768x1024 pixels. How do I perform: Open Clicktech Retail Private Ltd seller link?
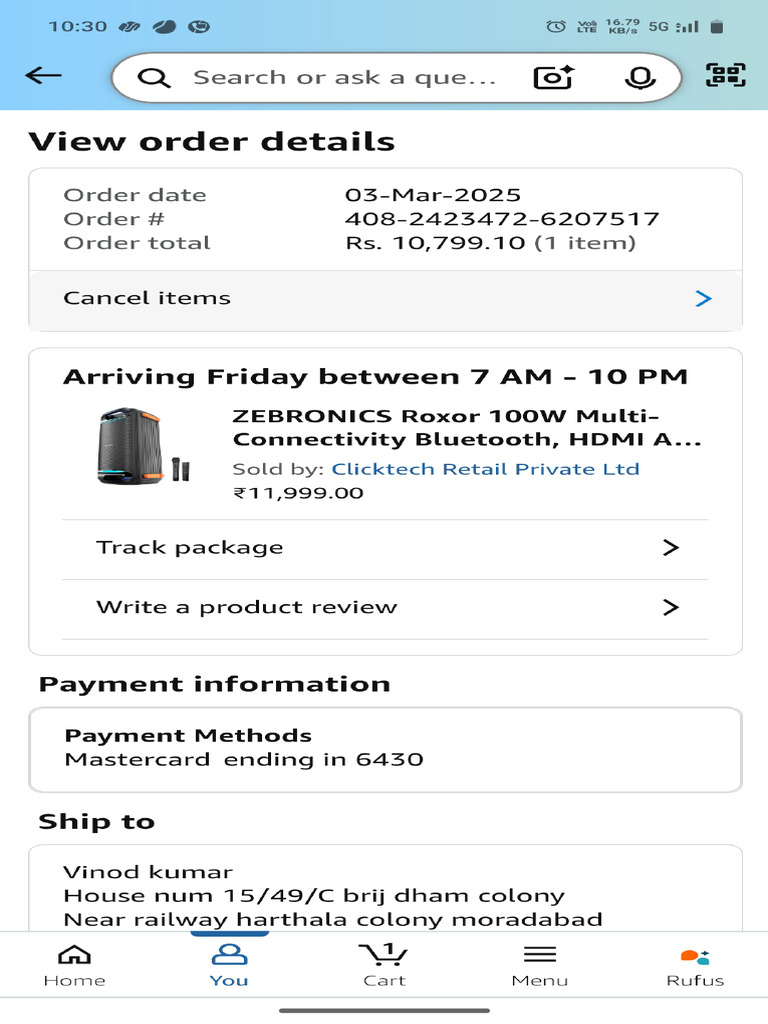485,469
